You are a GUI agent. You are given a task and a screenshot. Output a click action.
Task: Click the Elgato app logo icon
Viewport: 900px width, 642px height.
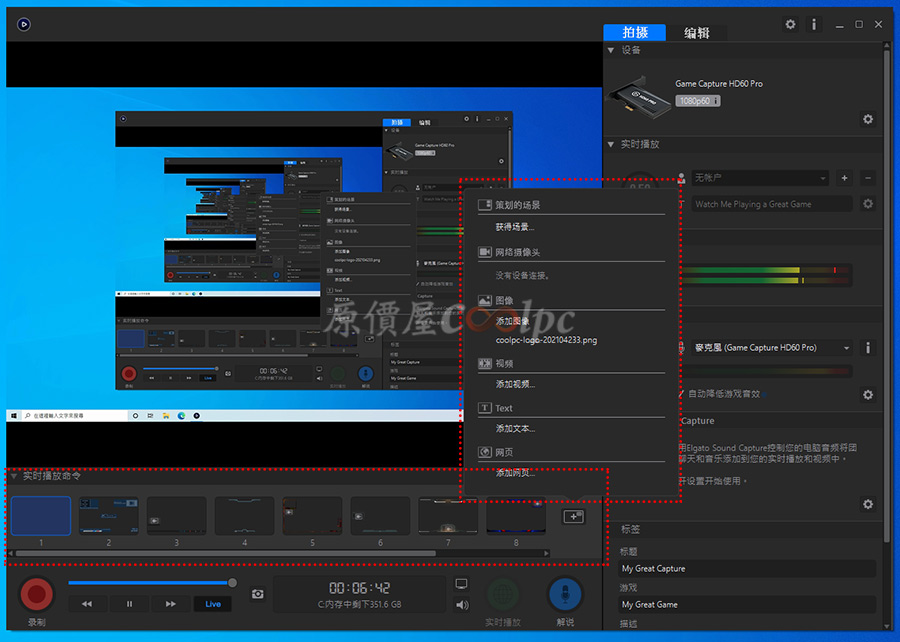(24, 24)
